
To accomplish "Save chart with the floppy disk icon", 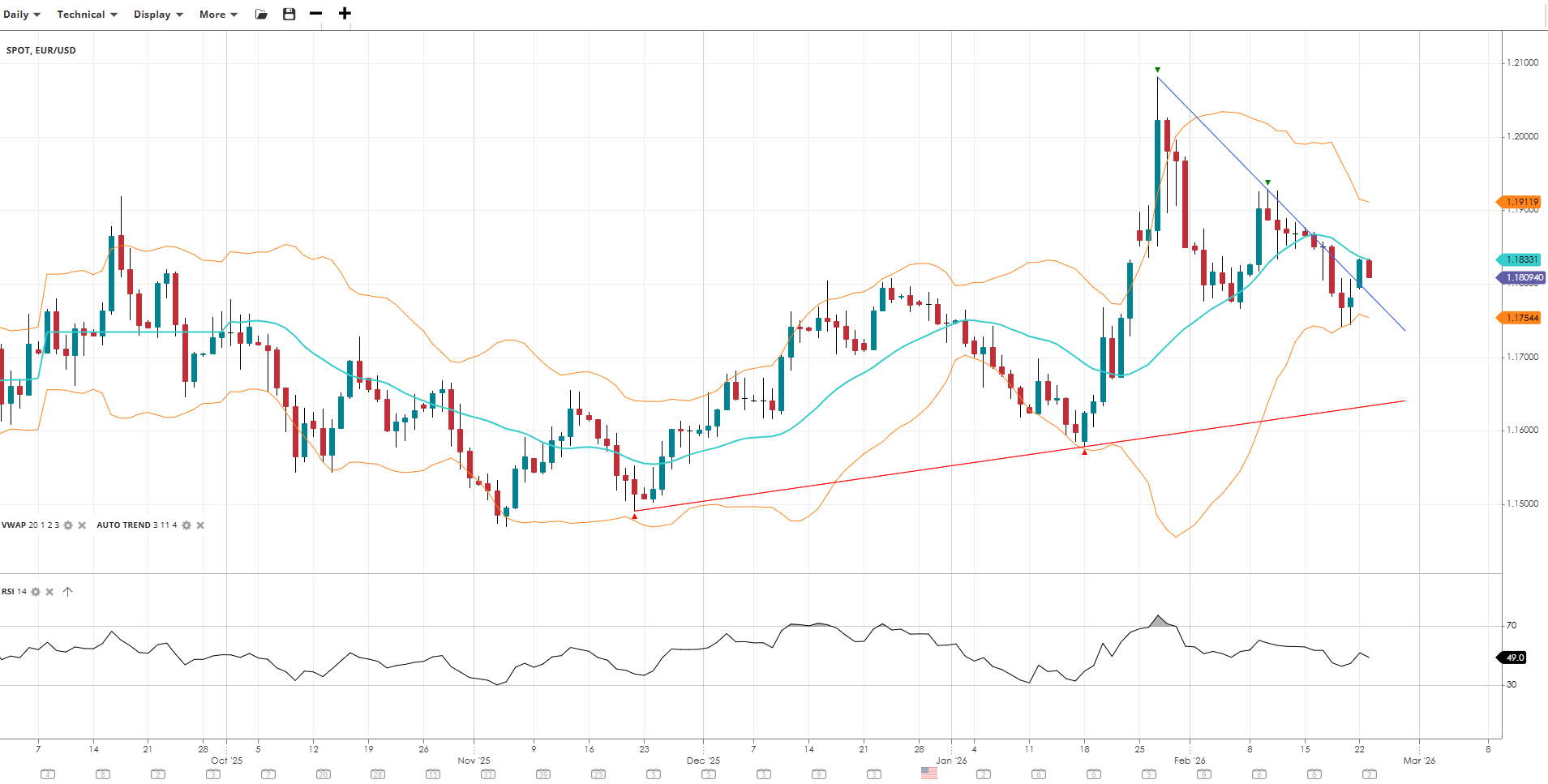I will (289, 15).
